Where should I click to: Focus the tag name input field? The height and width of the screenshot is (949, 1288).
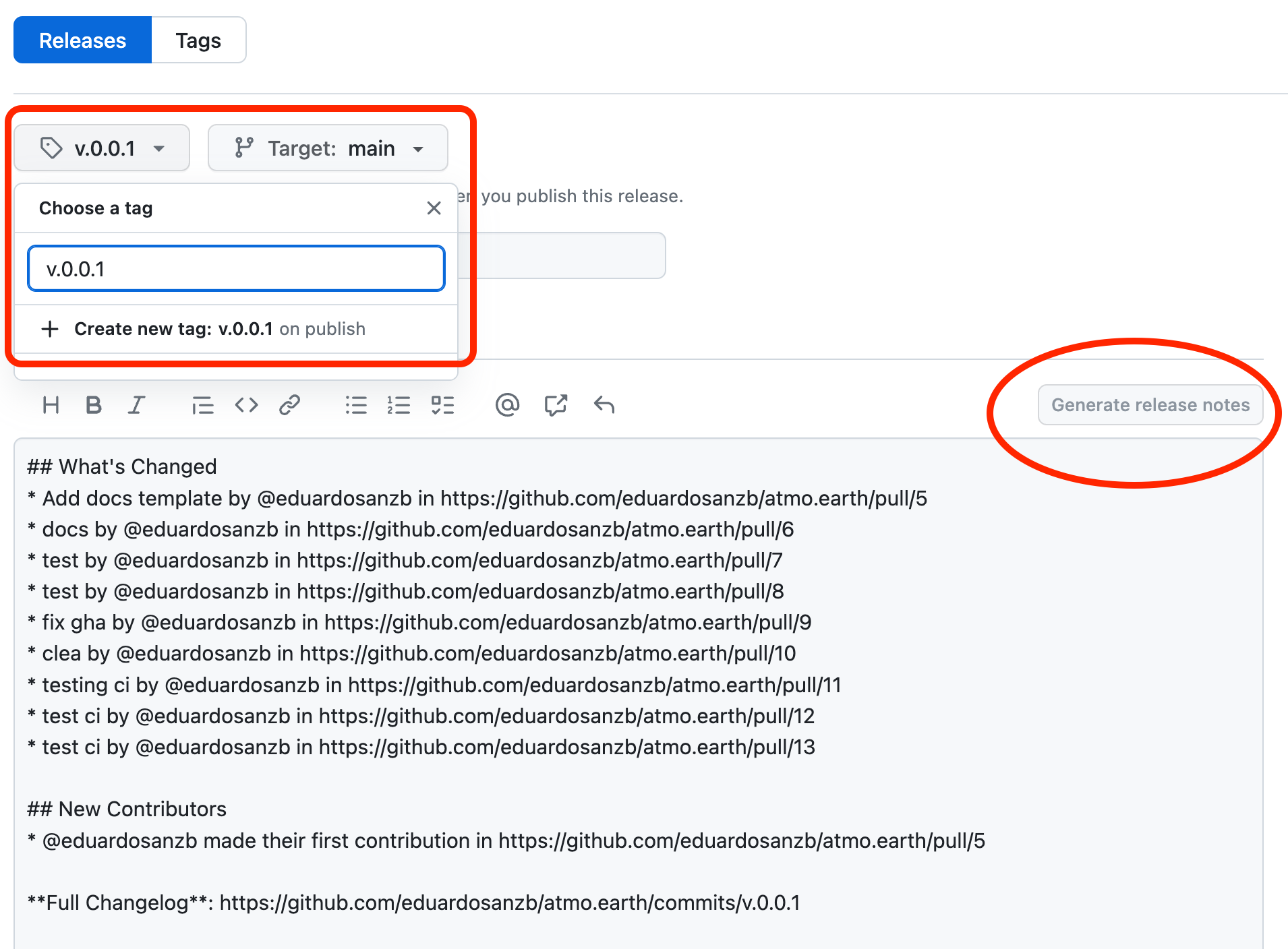coord(236,269)
